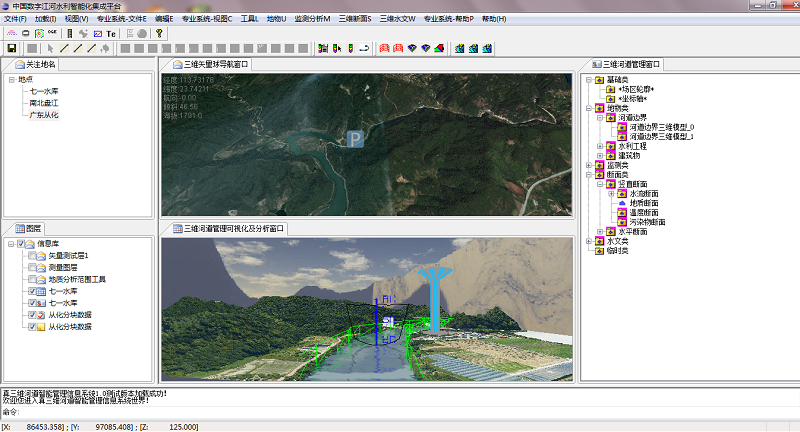
Task: Select the 三维矢量球导航窗口 tab
Action: point(211,64)
